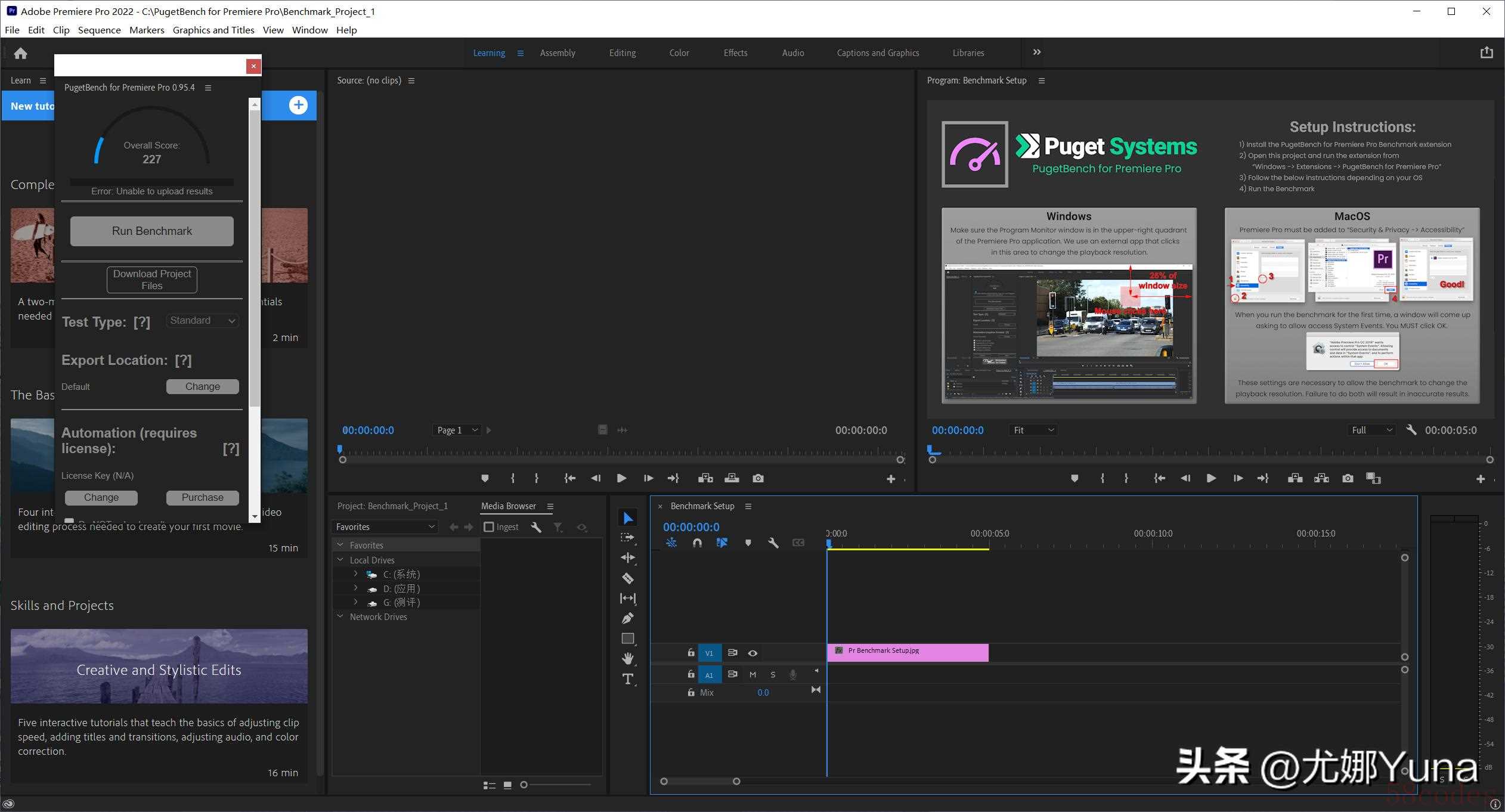Viewport: 1505px width, 812px height.
Task: Switch to Project: Benchmark_Project_1 tab
Action: (392, 506)
